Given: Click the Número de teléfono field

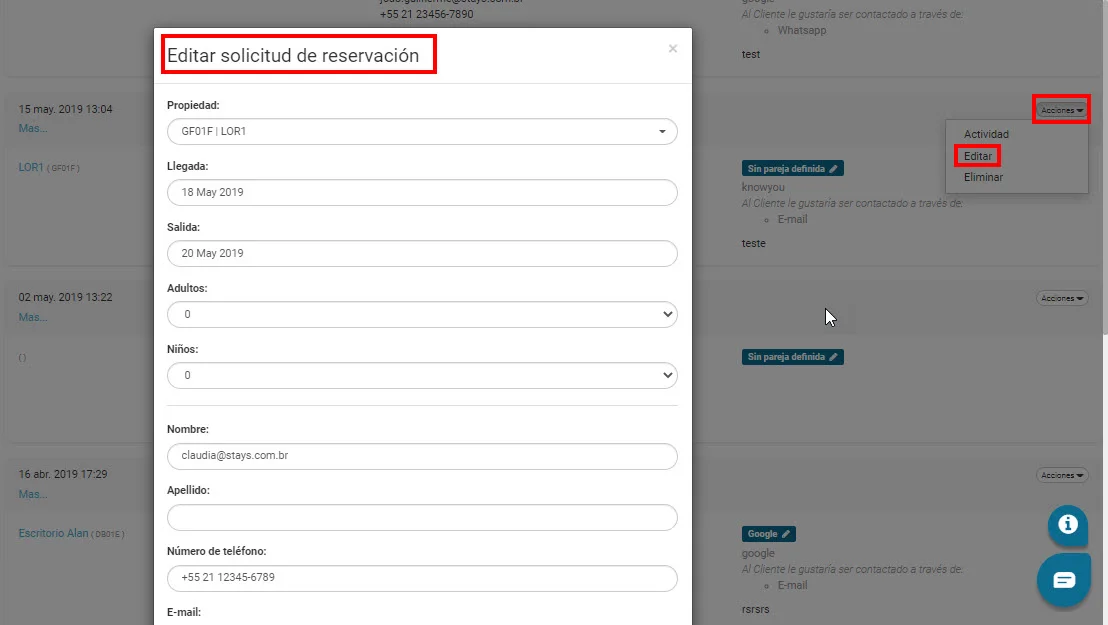Looking at the screenshot, I should point(422,578).
